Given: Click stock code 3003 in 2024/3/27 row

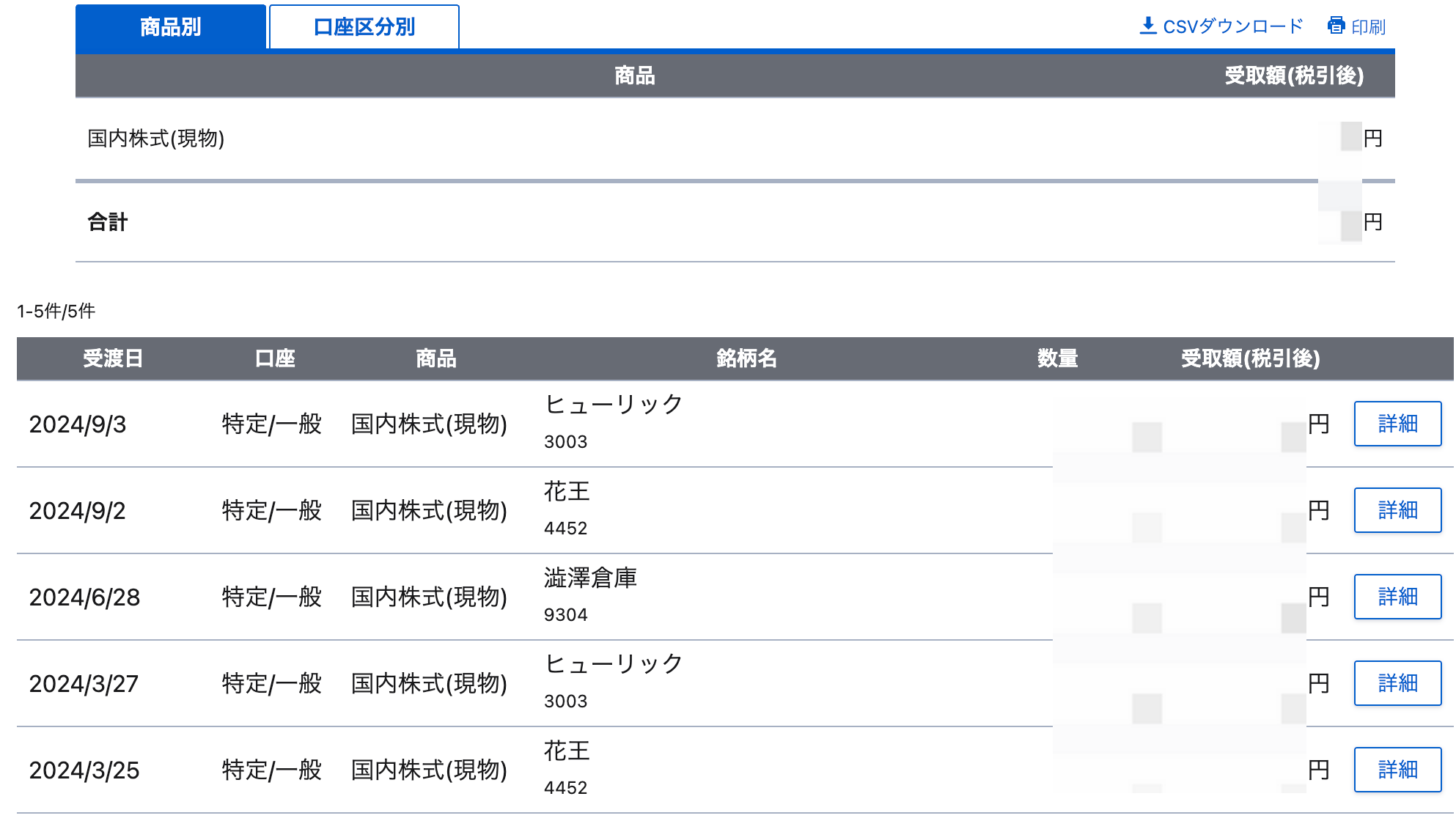Looking at the screenshot, I should (x=566, y=701).
